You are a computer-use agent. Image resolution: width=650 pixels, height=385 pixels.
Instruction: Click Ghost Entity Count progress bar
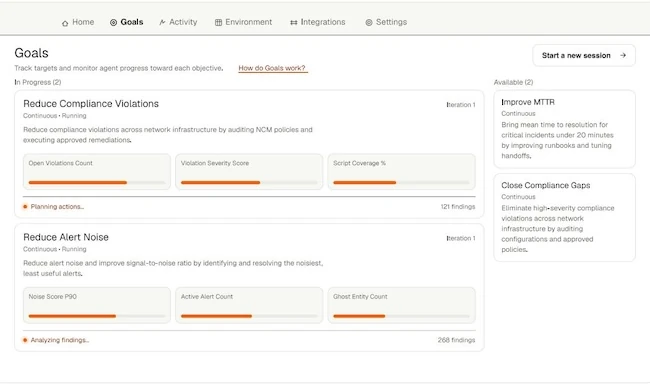[401, 316]
